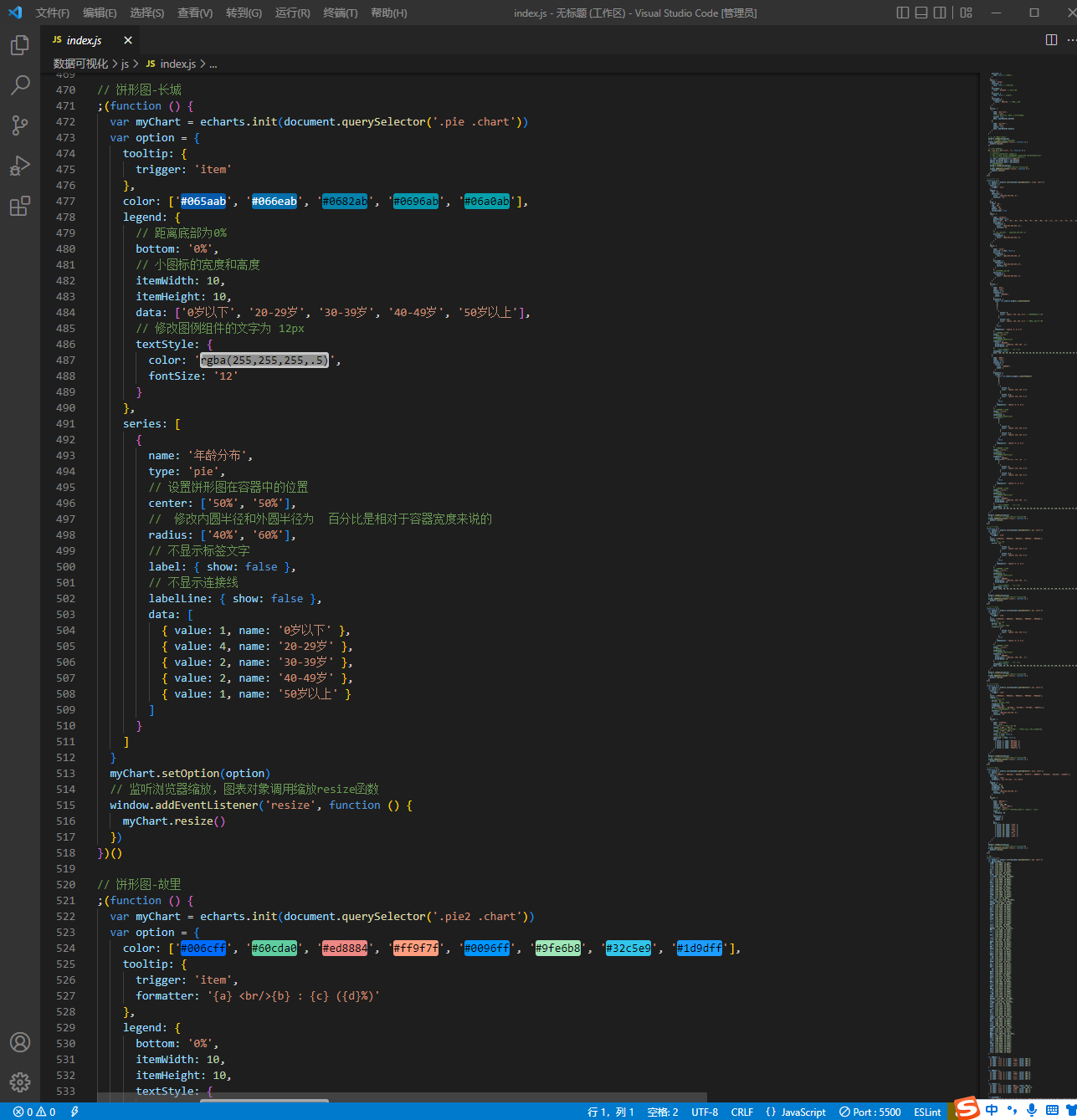Open the Manage gear settings
Viewport: 1077px width, 1120px height.
click(x=20, y=1082)
